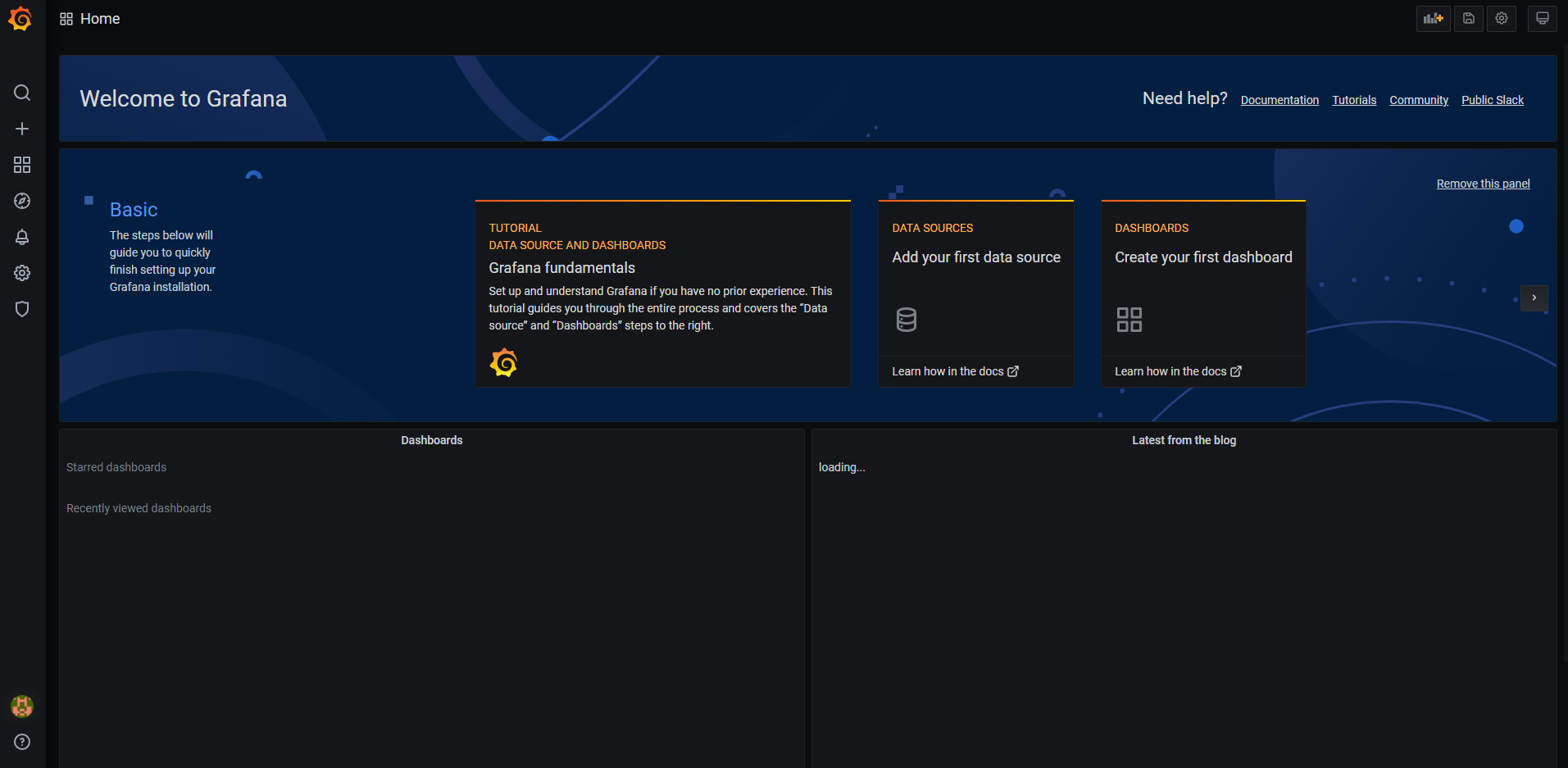Show next setup cards with right chevron
1568x768 pixels.
(1534, 298)
